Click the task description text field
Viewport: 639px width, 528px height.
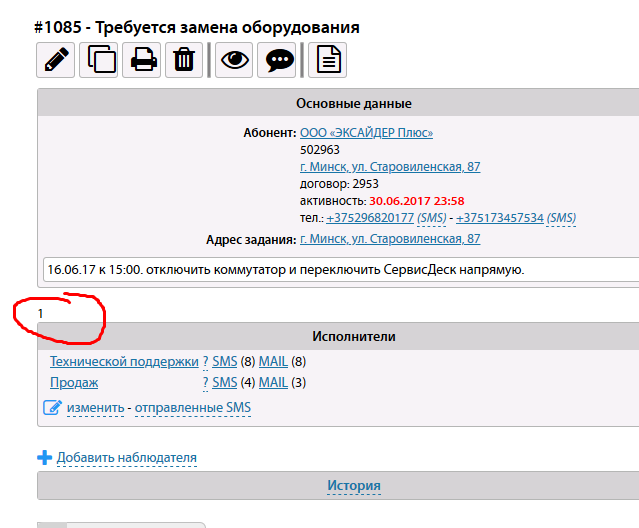click(x=341, y=269)
